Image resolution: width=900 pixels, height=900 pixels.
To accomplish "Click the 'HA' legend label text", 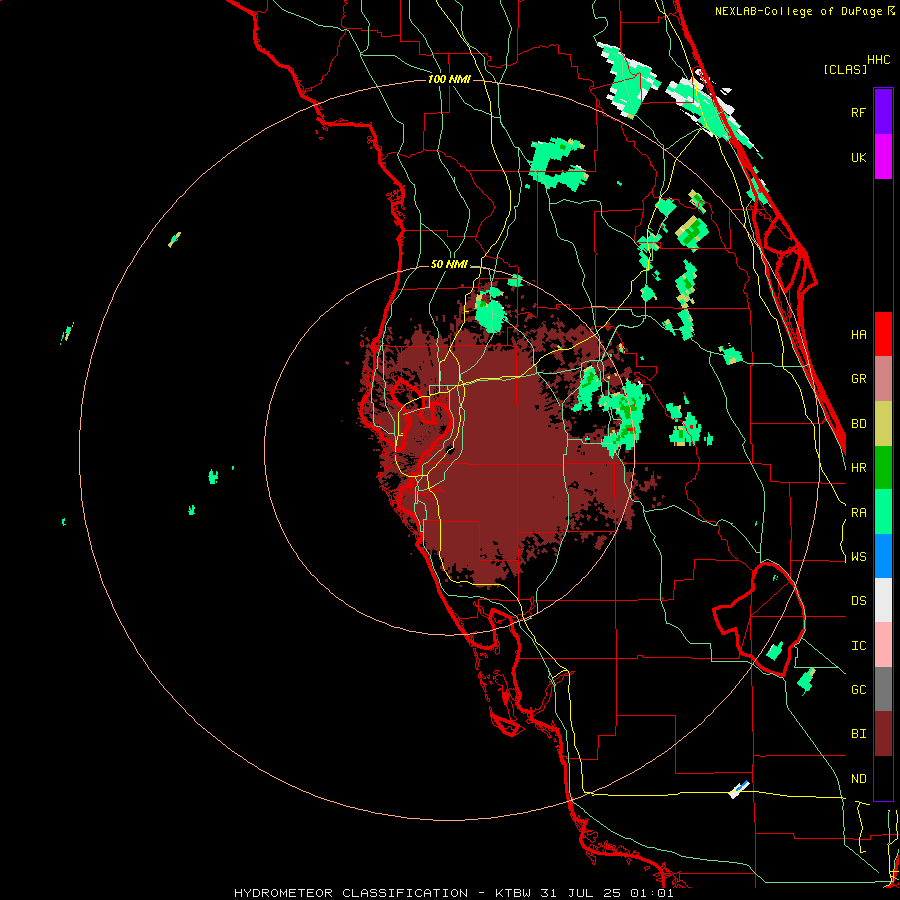I will click(x=858, y=334).
